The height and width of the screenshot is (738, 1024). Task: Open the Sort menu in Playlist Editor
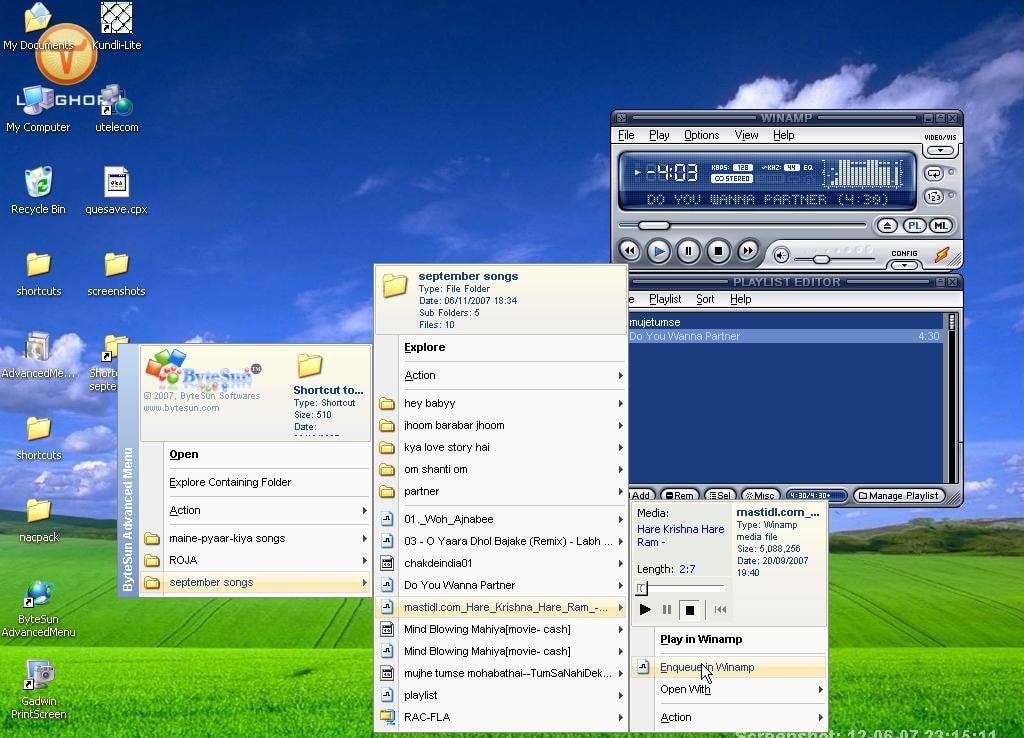click(x=705, y=299)
